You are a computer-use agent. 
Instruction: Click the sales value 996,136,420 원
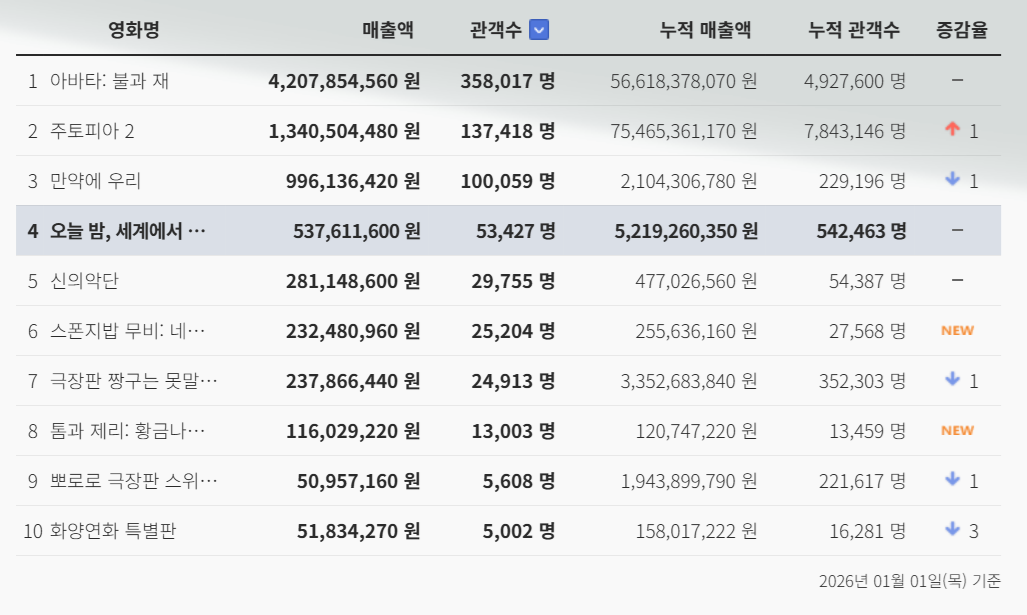pyautogui.click(x=353, y=181)
